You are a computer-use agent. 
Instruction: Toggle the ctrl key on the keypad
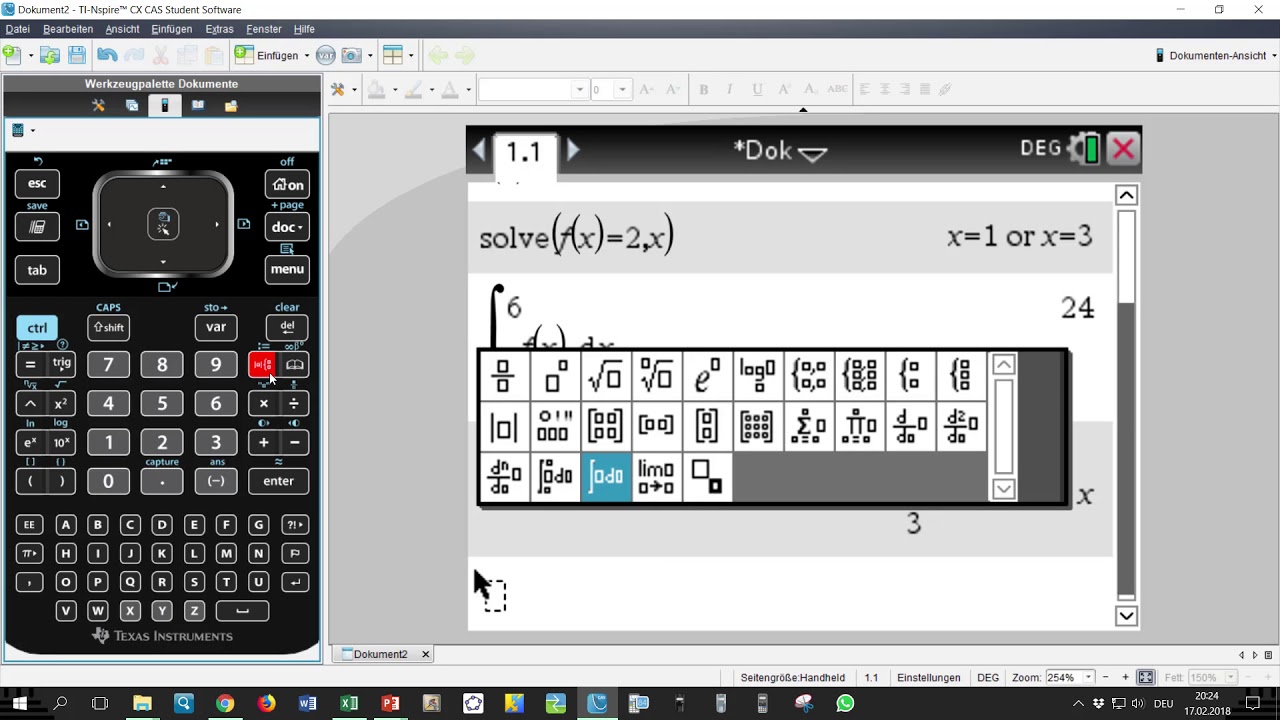37,328
